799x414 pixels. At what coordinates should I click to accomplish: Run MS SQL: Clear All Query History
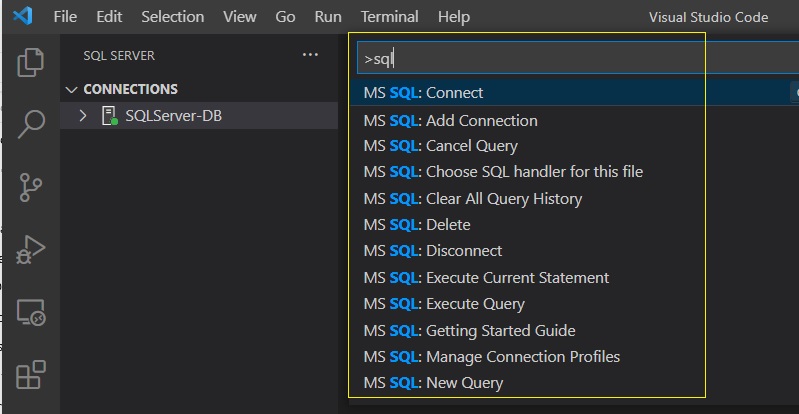coord(574,198)
